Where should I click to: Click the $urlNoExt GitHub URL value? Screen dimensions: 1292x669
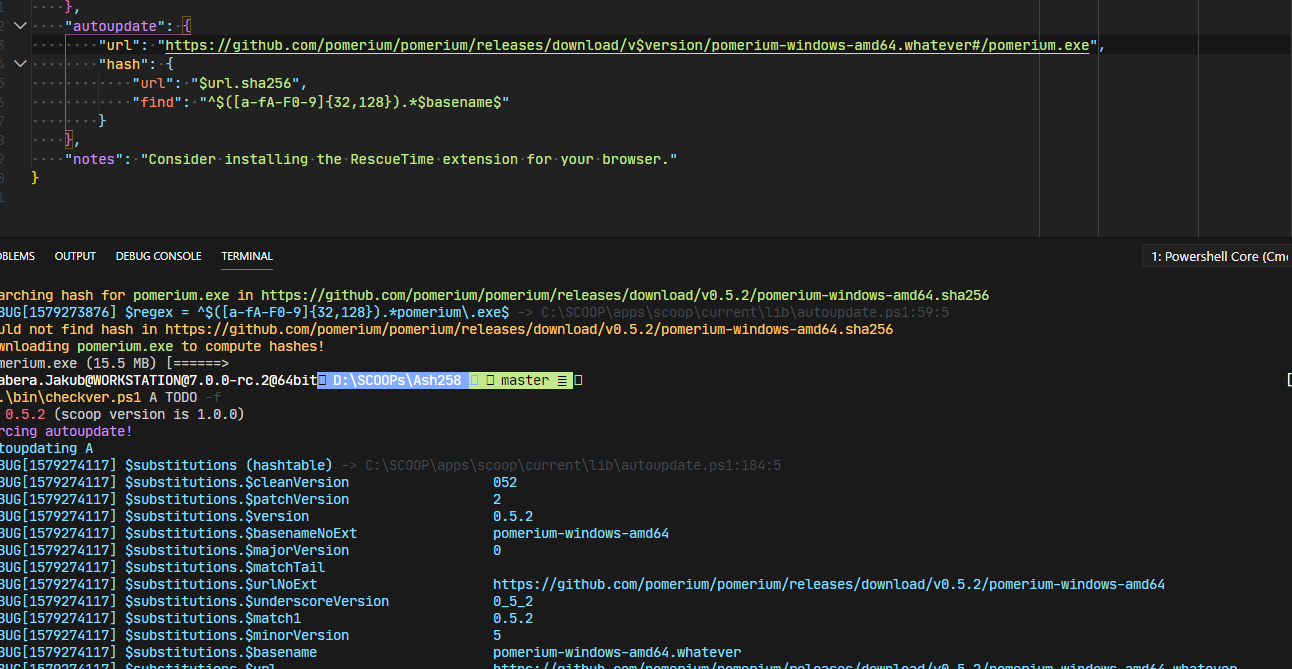(828, 583)
